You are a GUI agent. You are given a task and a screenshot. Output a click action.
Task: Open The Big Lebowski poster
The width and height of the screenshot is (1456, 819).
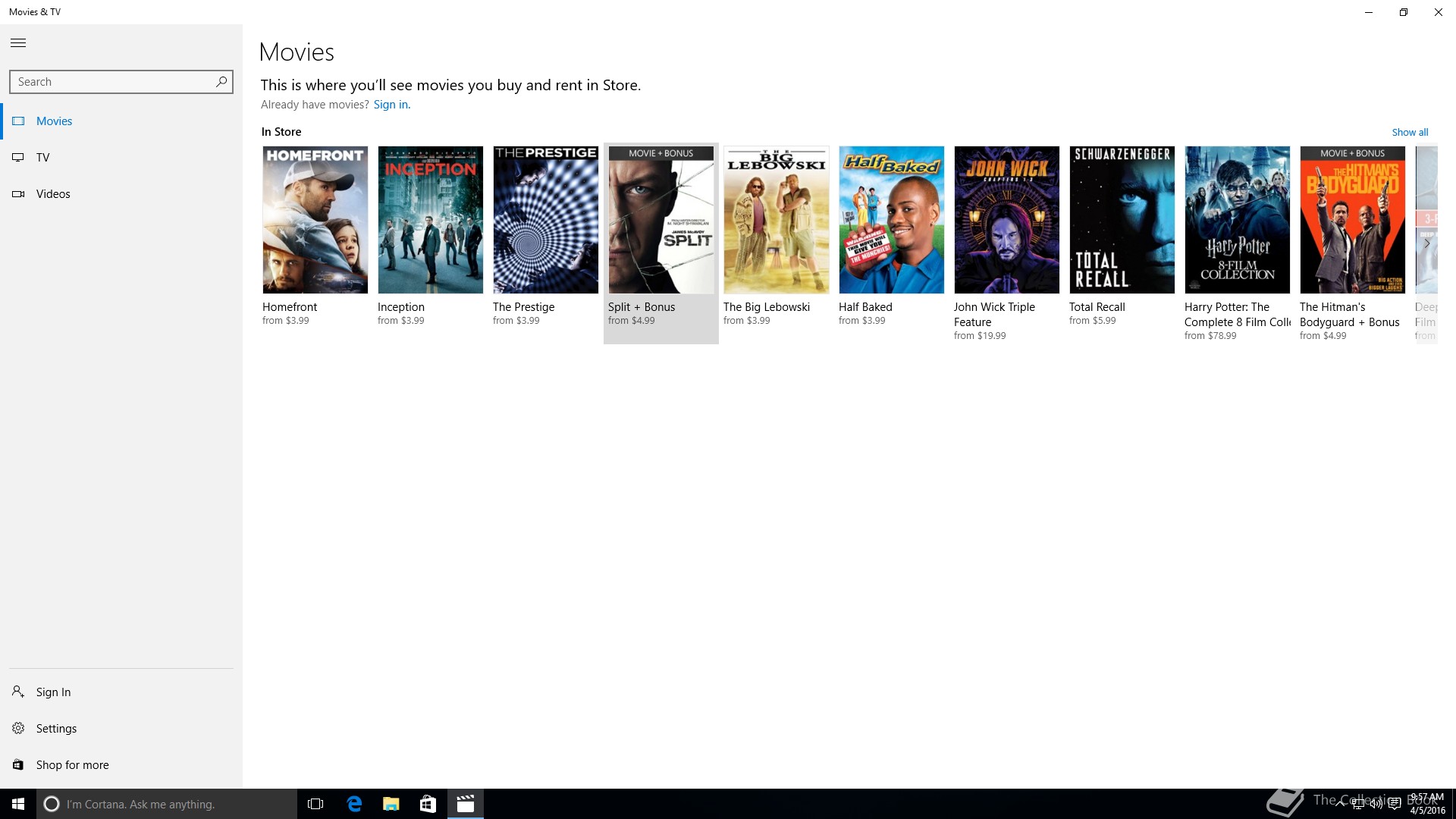pyautogui.click(x=777, y=220)
